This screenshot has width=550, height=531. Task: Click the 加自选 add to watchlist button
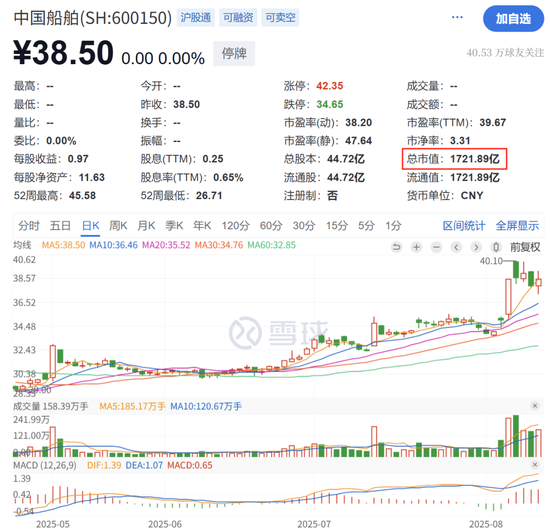click(513, 19)
